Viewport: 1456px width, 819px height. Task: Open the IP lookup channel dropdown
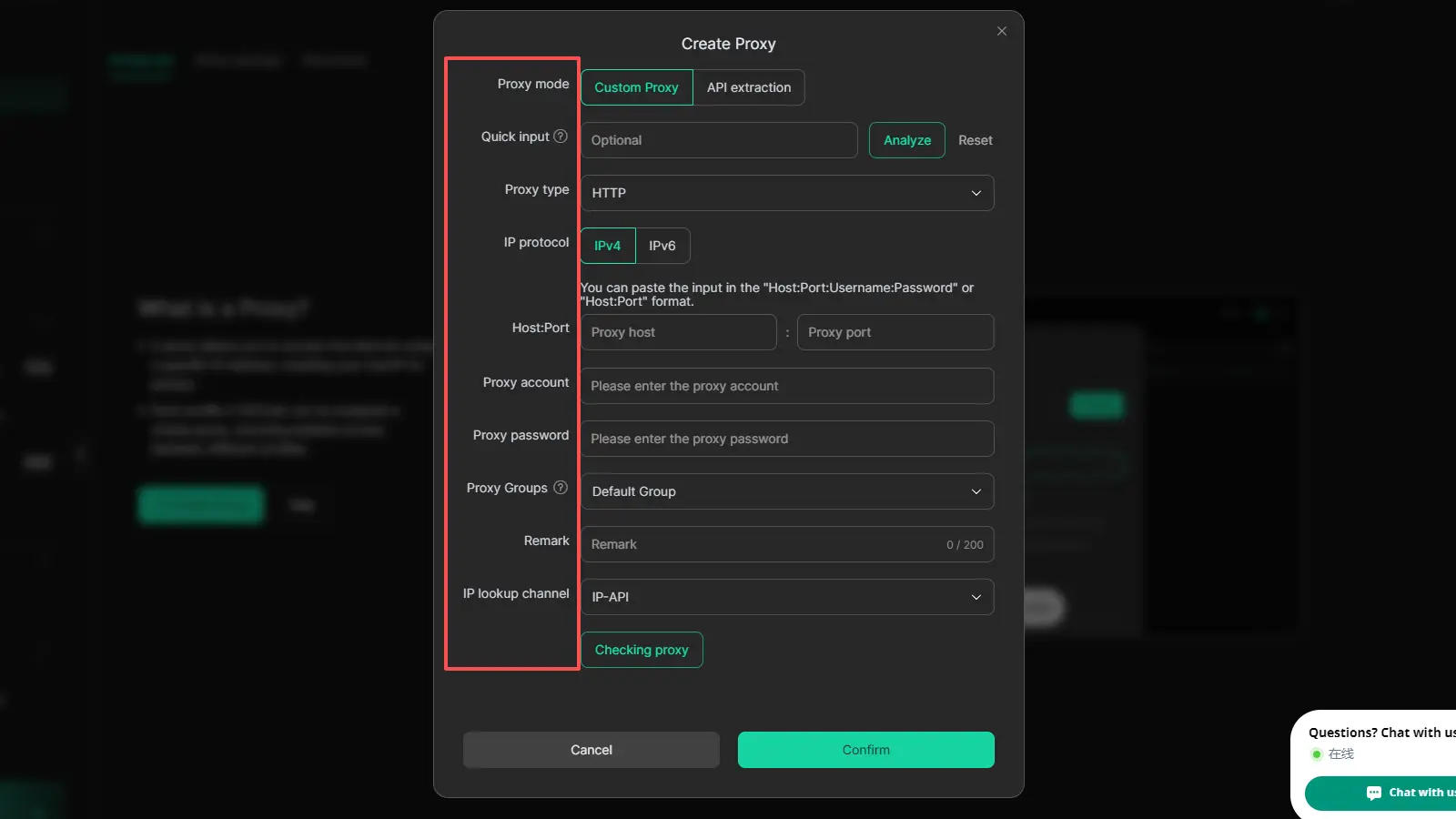(787, 597)
